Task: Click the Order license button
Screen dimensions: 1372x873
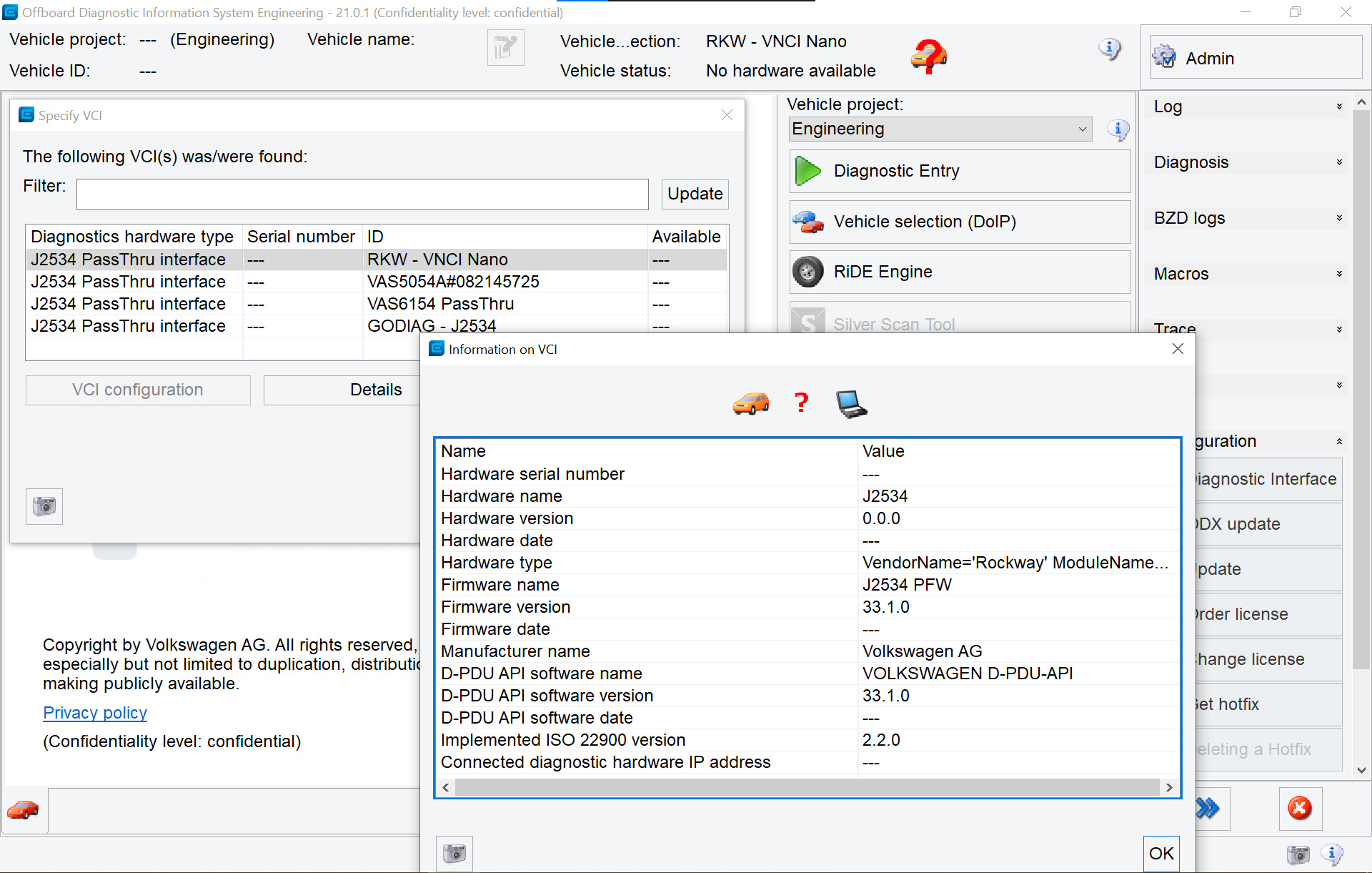Action: coord(1268,614)
